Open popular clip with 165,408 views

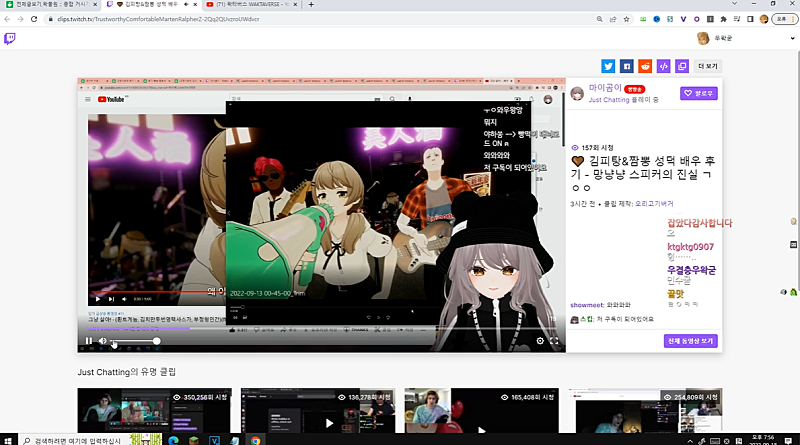pos(482,410)
